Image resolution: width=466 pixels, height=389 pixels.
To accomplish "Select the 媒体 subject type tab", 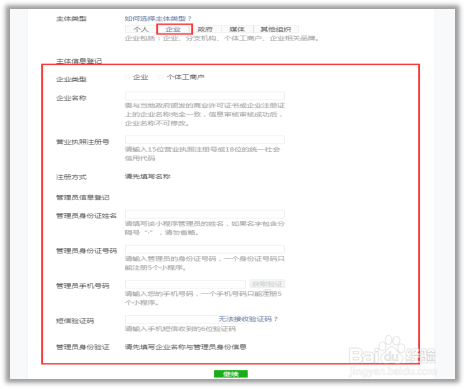I will pyautogui.click(x=237, y=29).
